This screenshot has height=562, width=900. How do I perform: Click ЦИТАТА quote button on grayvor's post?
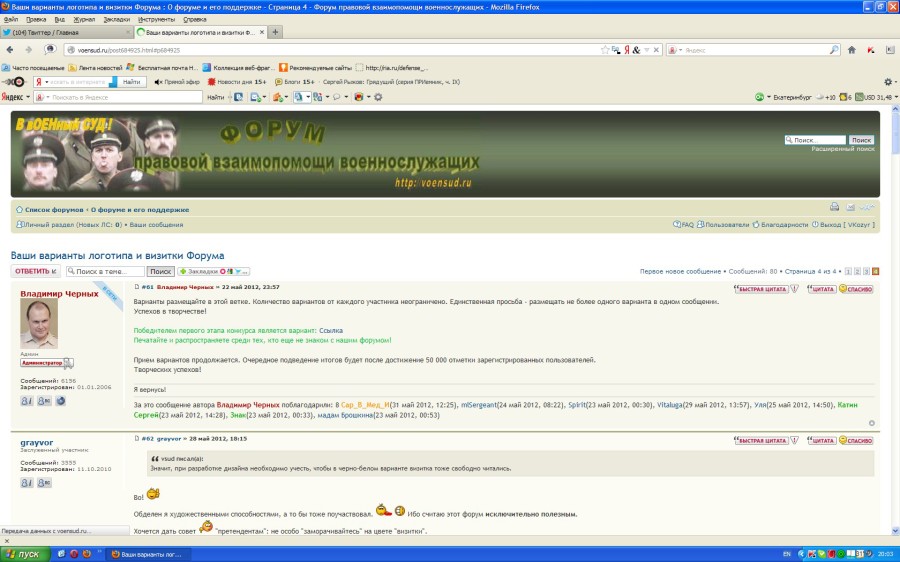(821, 440)
